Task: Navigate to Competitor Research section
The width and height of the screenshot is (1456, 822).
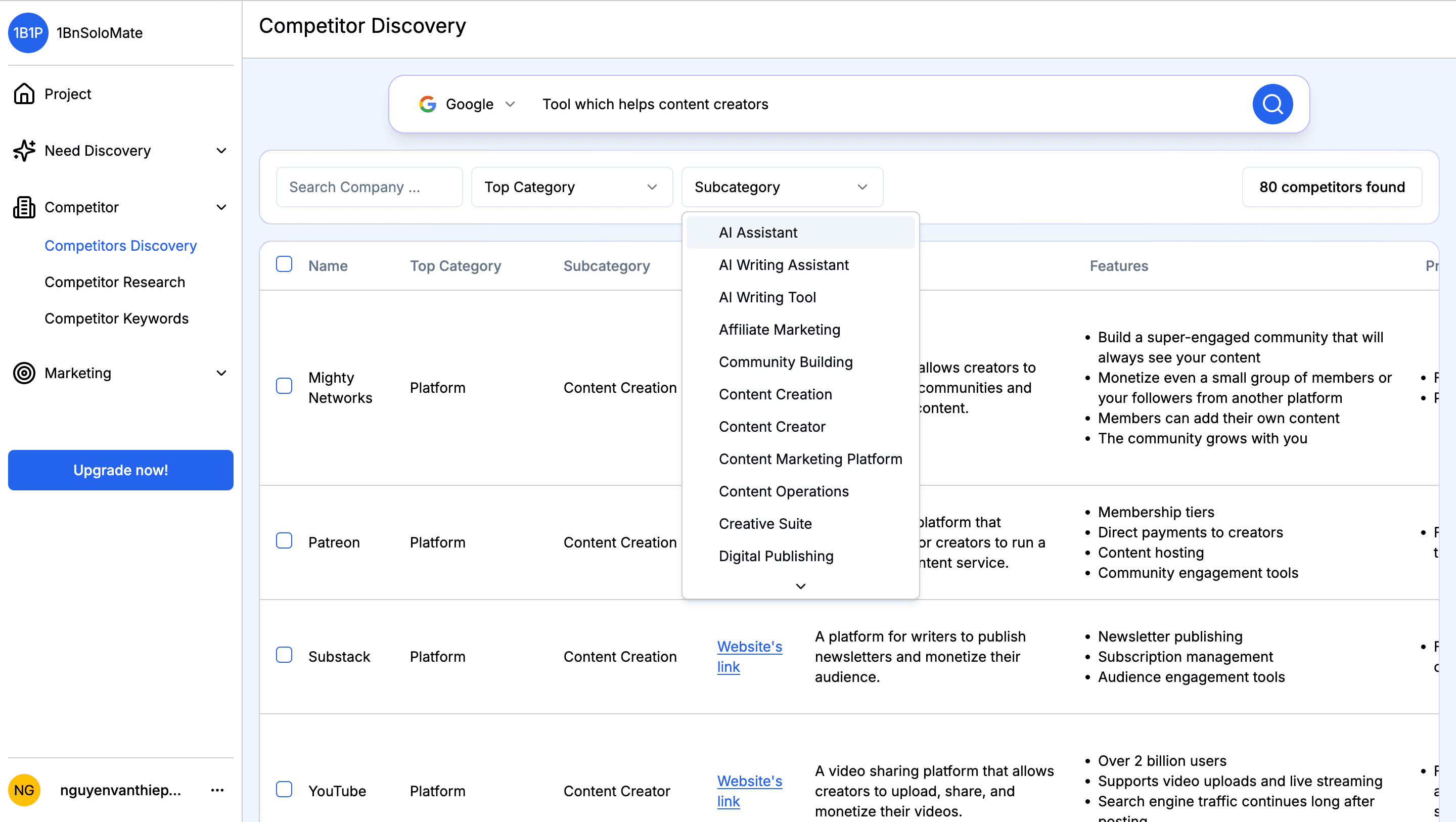Action: 114,281
